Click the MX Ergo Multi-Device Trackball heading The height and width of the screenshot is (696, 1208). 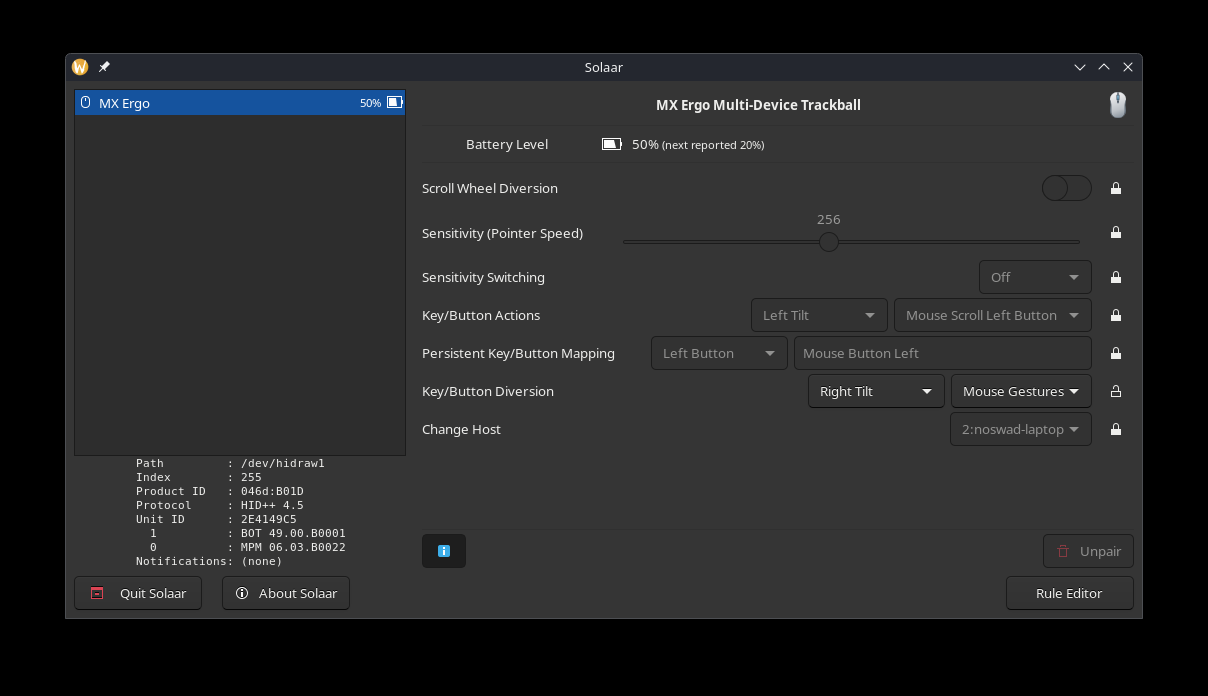click(758, 105)
